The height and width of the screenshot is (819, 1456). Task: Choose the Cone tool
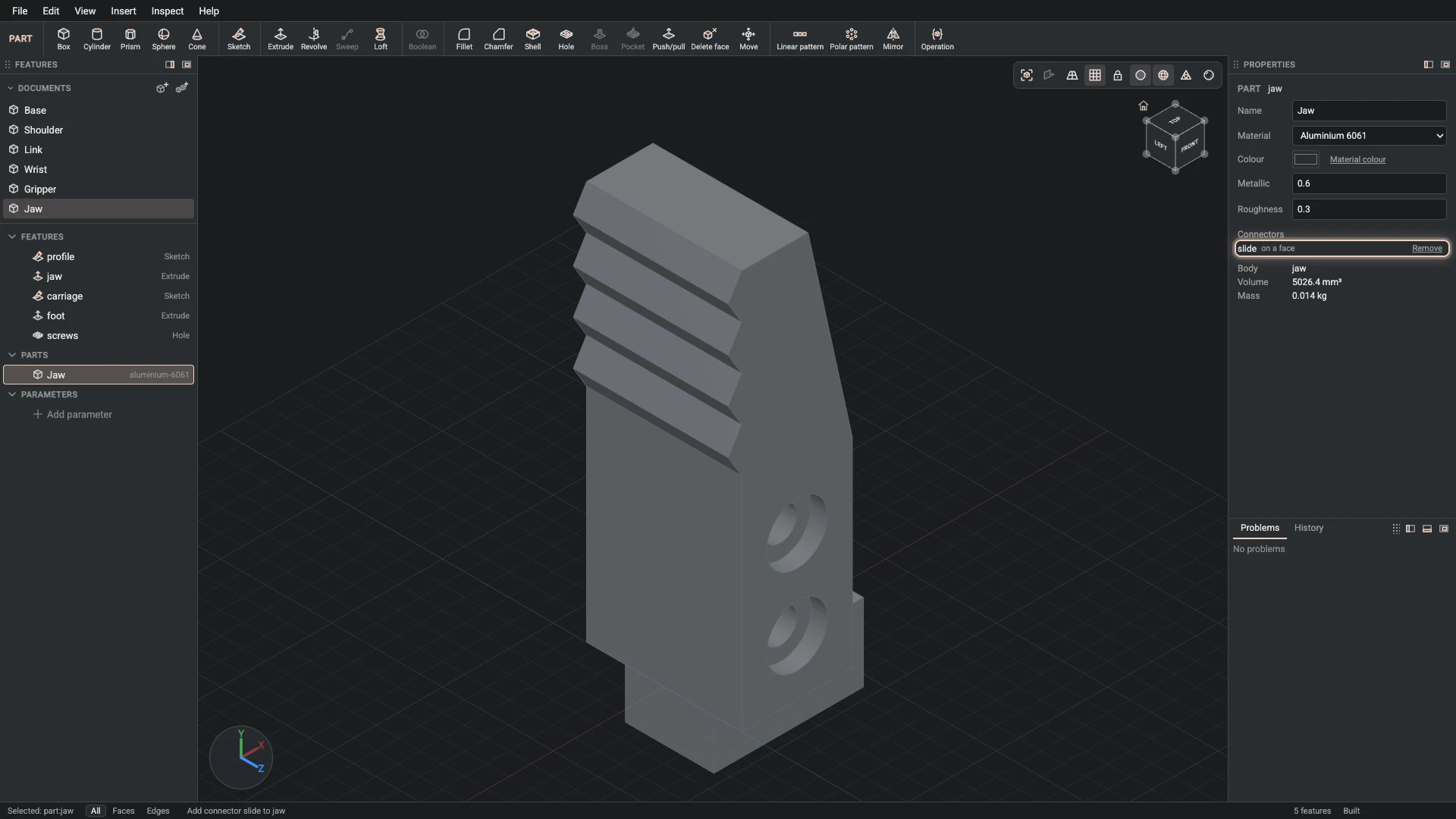coord(197,39)
